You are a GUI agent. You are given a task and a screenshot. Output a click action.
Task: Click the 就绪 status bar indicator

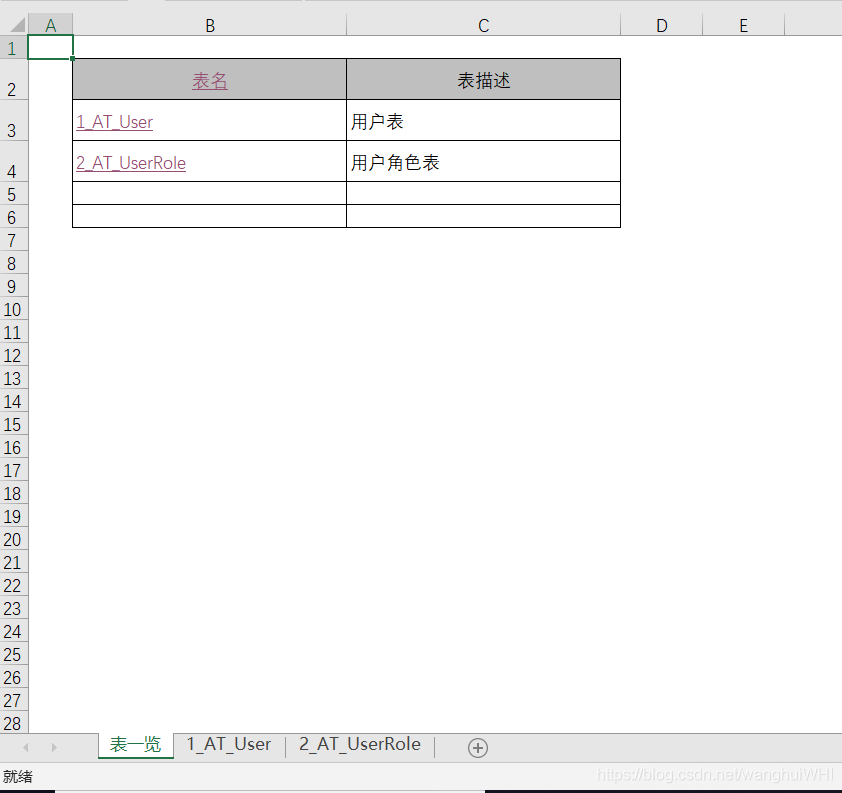[18, 776]
